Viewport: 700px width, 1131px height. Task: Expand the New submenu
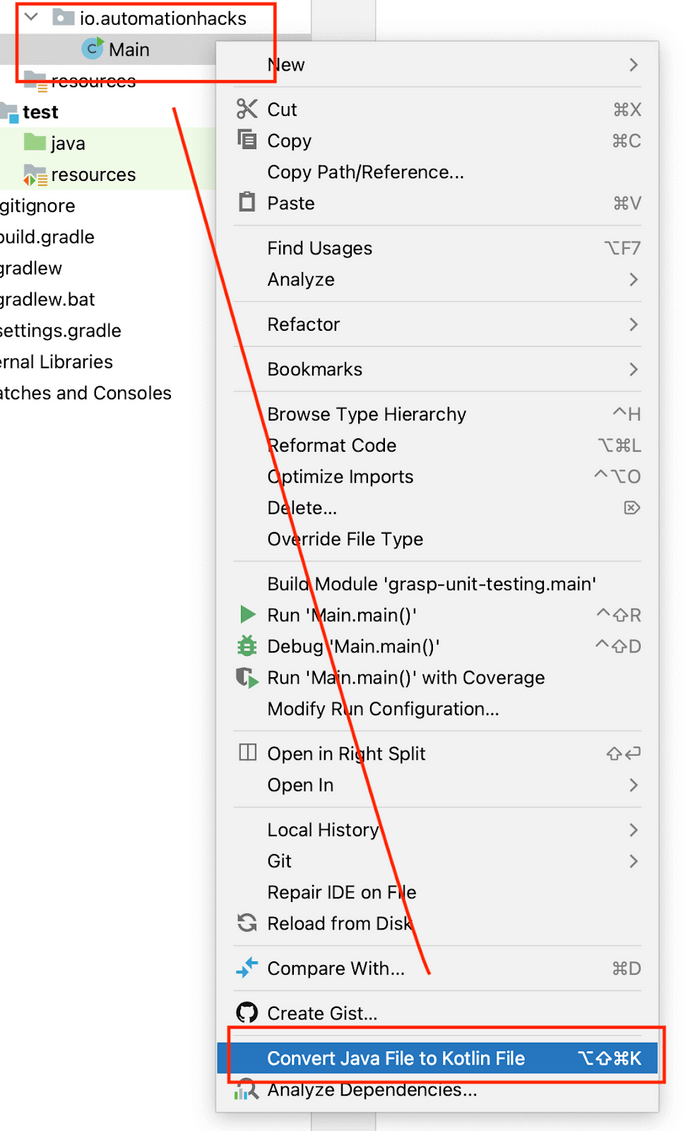(286, 64)
